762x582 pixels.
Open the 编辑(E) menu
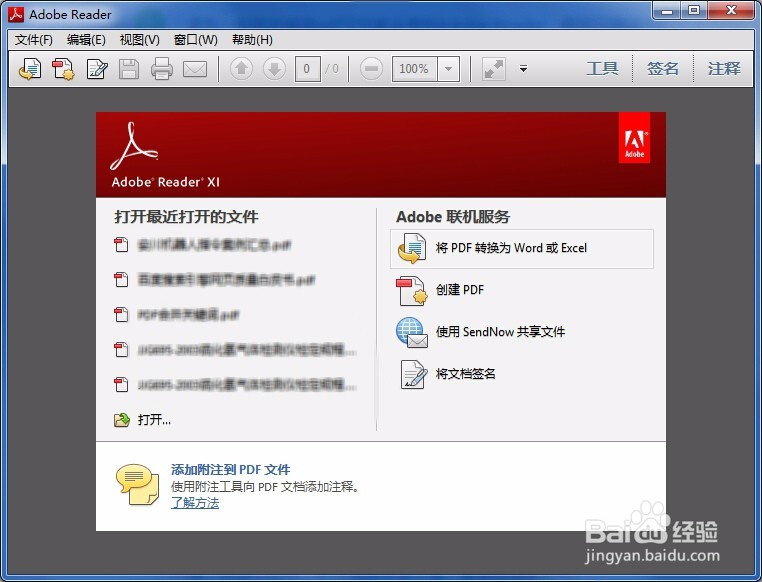(x=86, y=40)
